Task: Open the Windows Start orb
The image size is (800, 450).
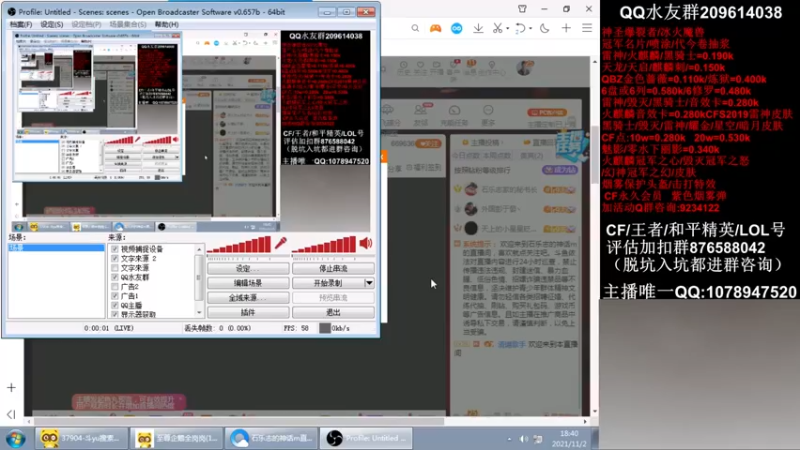Action: point(16,438)
